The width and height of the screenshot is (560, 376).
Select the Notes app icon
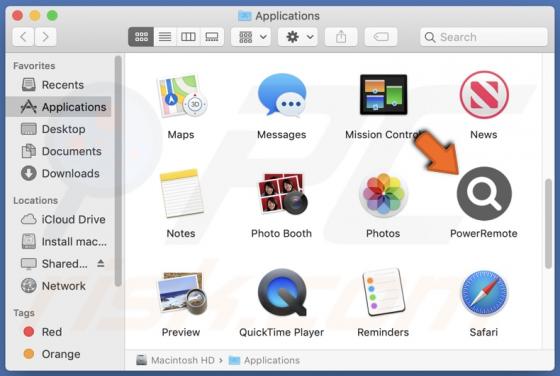click(x=181, y=193)
